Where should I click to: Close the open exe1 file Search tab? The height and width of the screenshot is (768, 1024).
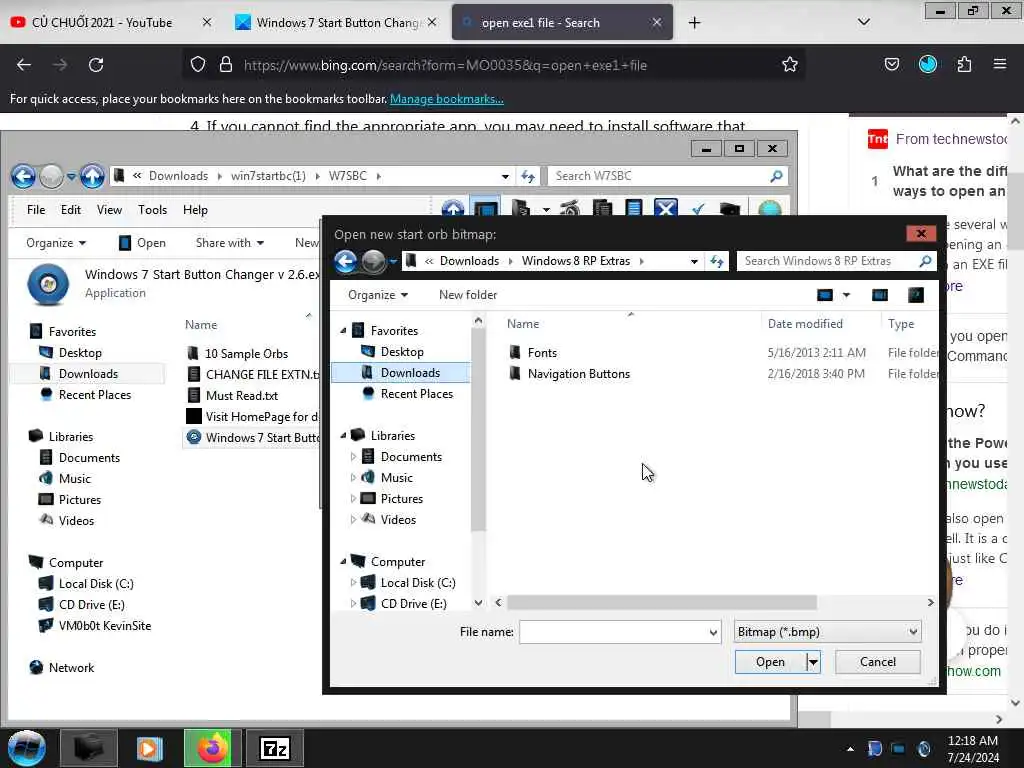tap(657, 23)
